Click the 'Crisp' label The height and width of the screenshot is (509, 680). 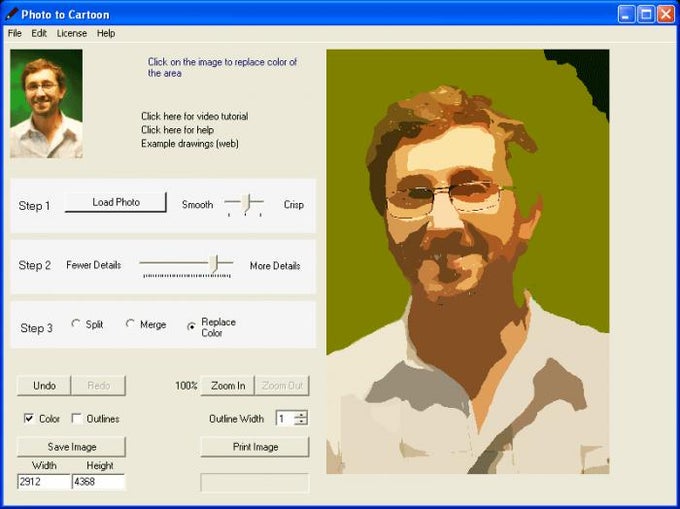click(294, 204)
